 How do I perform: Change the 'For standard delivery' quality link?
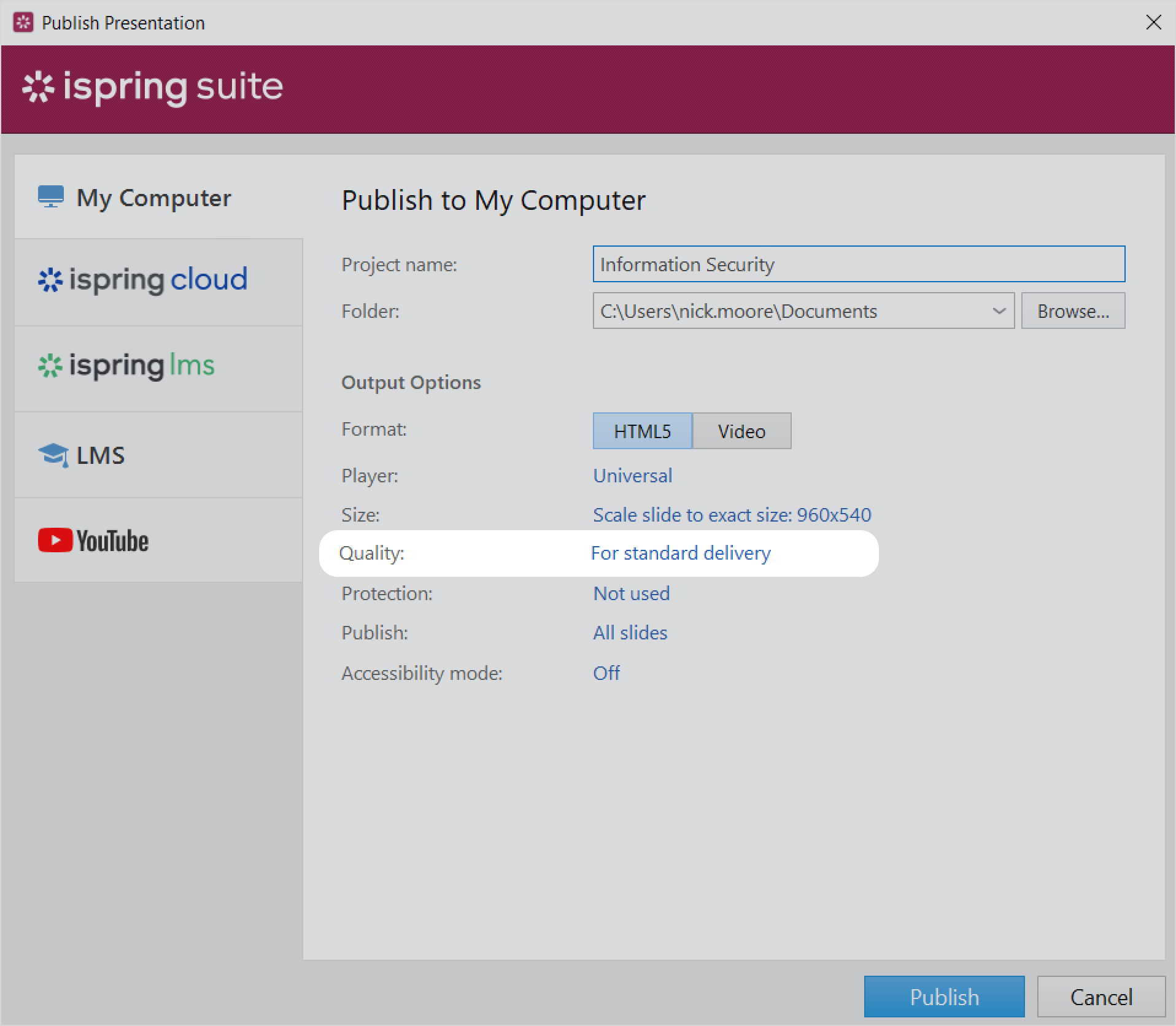tap(680, 553)
